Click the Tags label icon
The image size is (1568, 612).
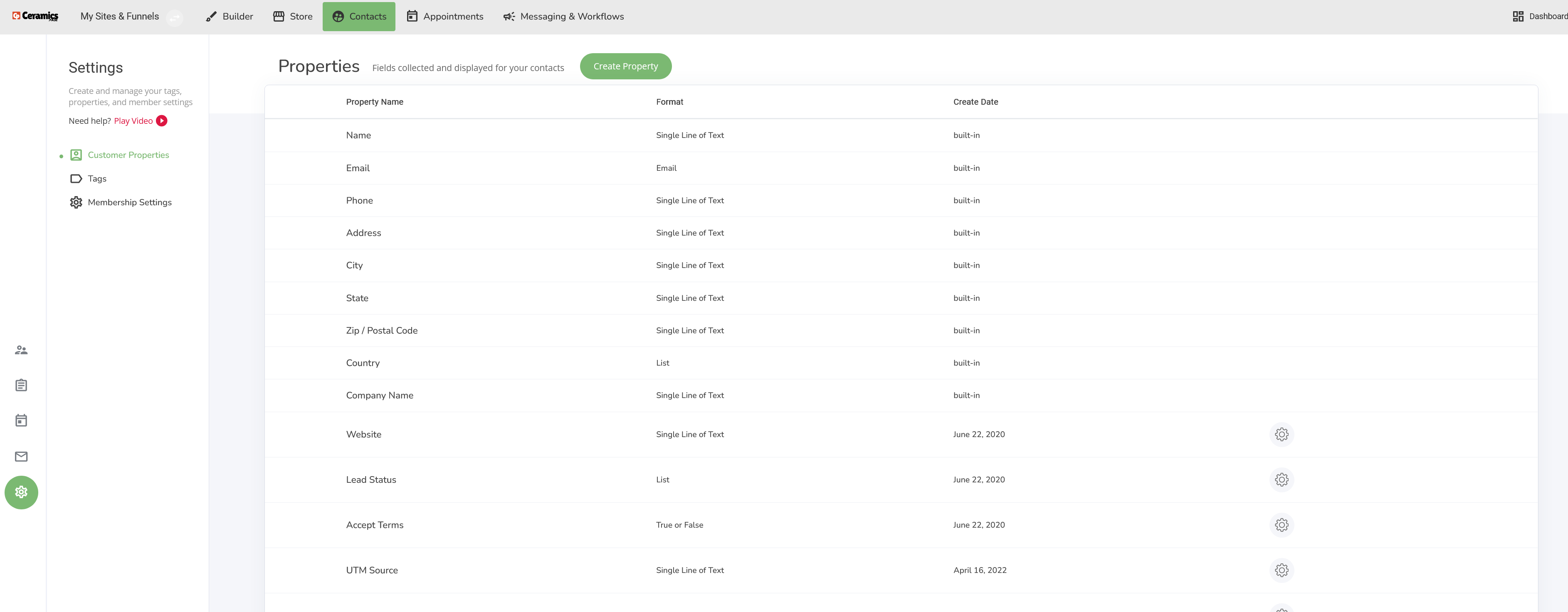(x=76, y=179)
